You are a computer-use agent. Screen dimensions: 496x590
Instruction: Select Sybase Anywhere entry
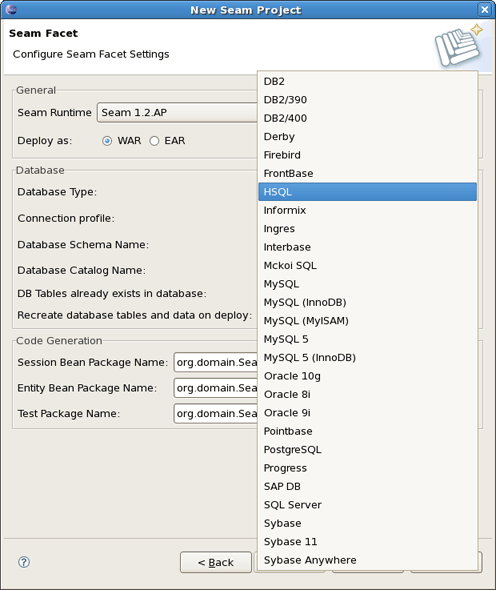[368, 560]
